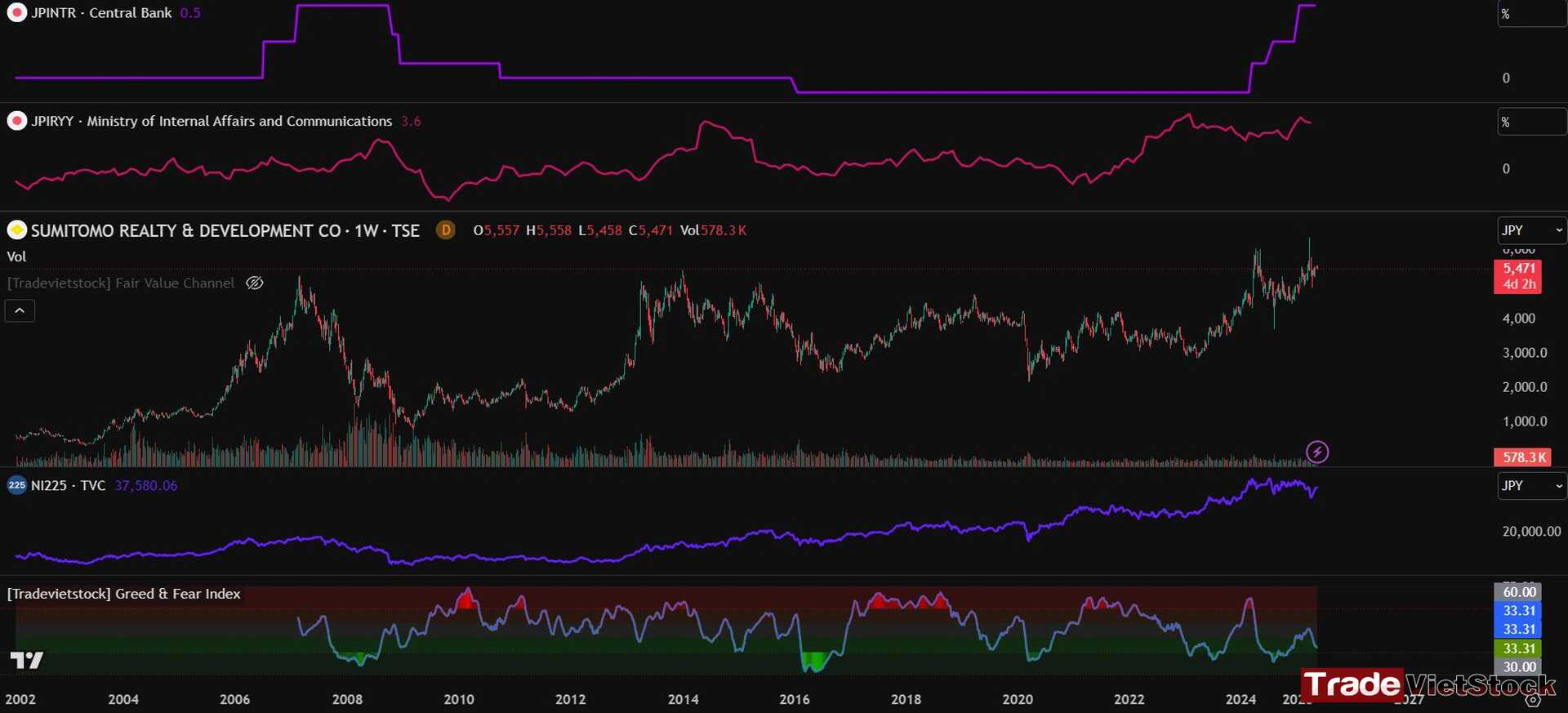Click the green 33.31 axis label
Image resolution: width=1568 pixels, height=713 pixels.
click(1518, 648)
